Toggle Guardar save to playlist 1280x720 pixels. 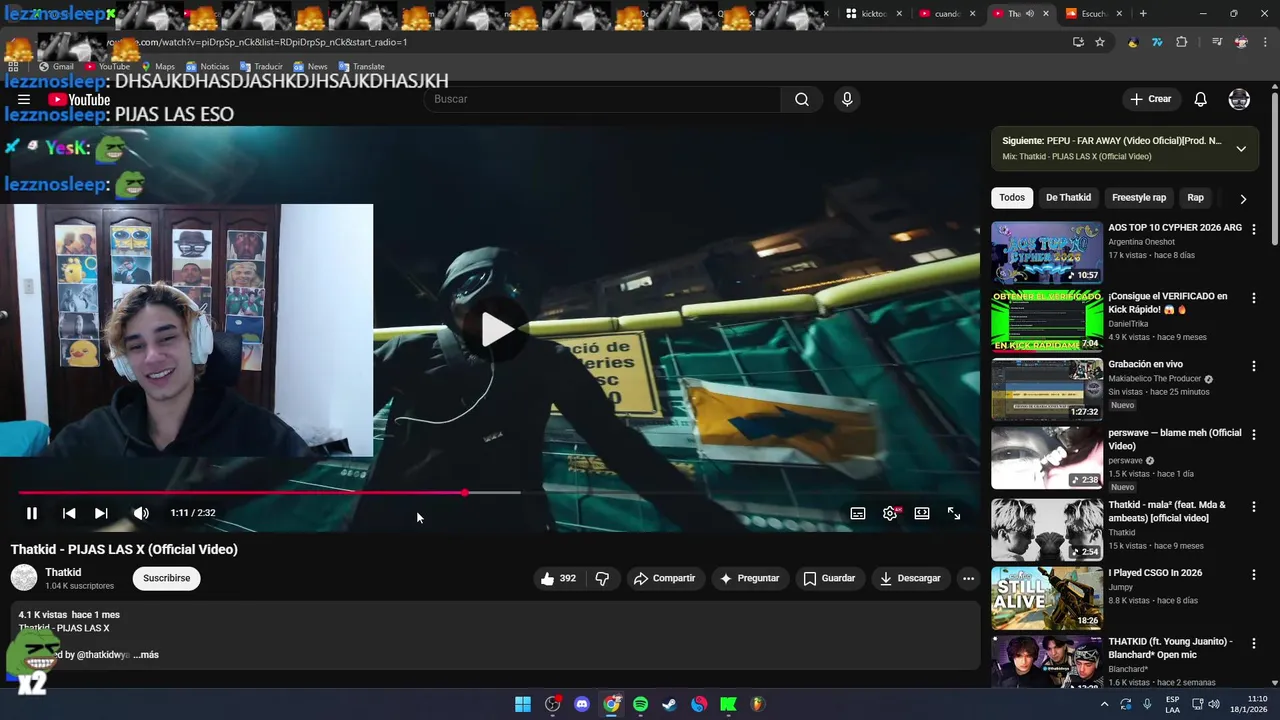829,578
